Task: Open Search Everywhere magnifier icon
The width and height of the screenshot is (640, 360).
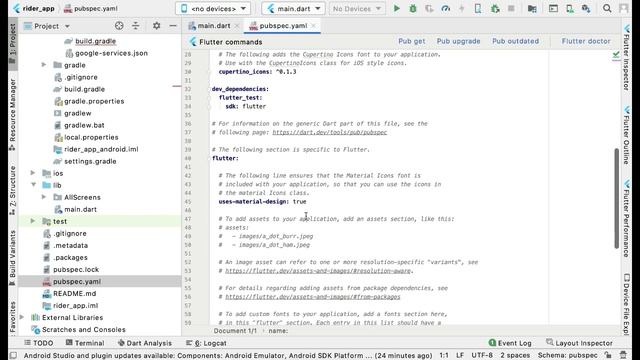Action: pyautogui.click(x=607, y=9)
